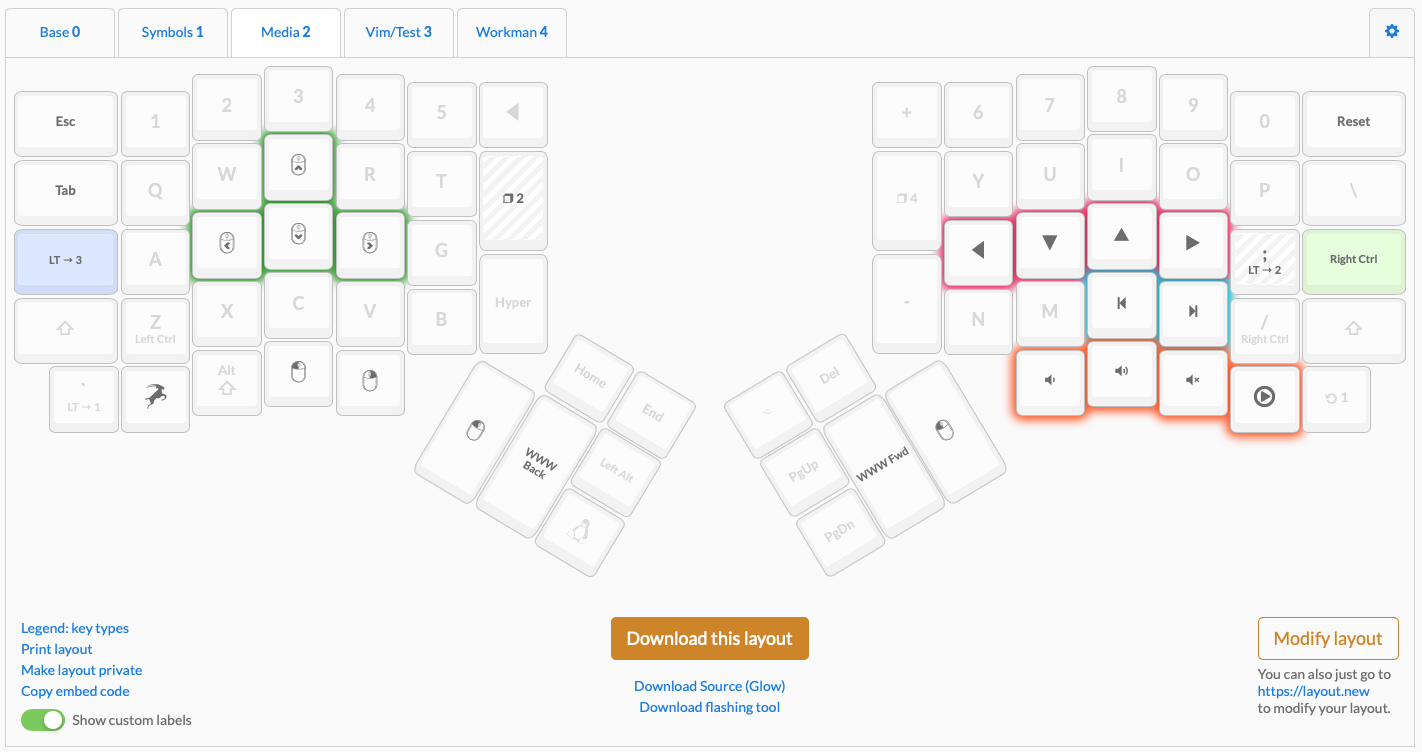Open the Legend: key types link
1422x752 pixels.
75,628
